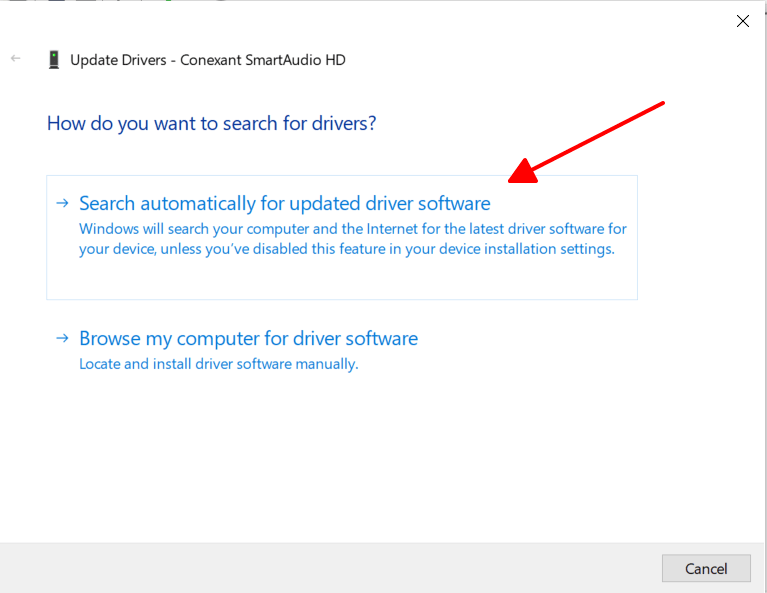This screenshot has height=593, width=767.
Task: Click the words 'Conexant SmartAudio HD' in title
Action: tap(263, 60)
